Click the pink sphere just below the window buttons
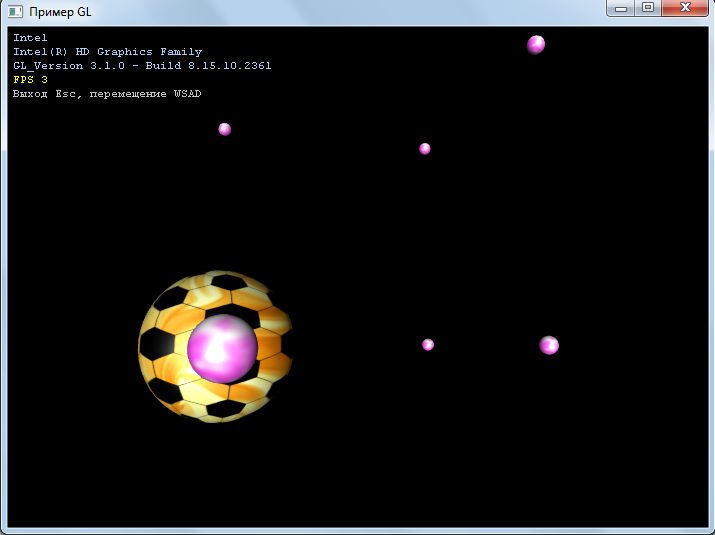The width and height of the screenshot is (715, 535). (536, 44)
